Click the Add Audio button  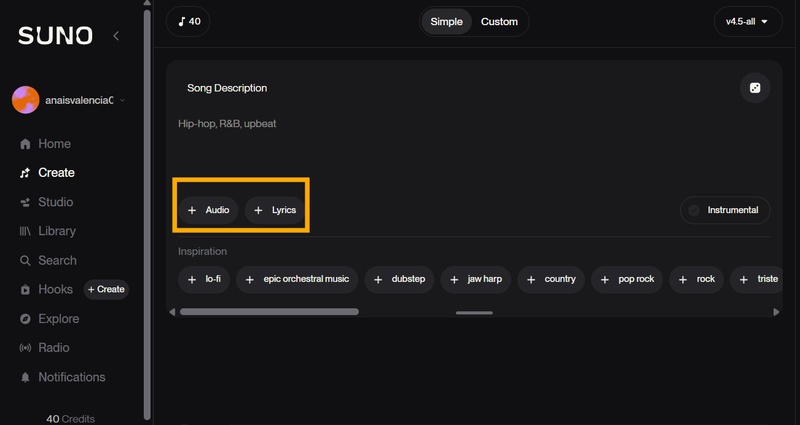tap(209, 210)
